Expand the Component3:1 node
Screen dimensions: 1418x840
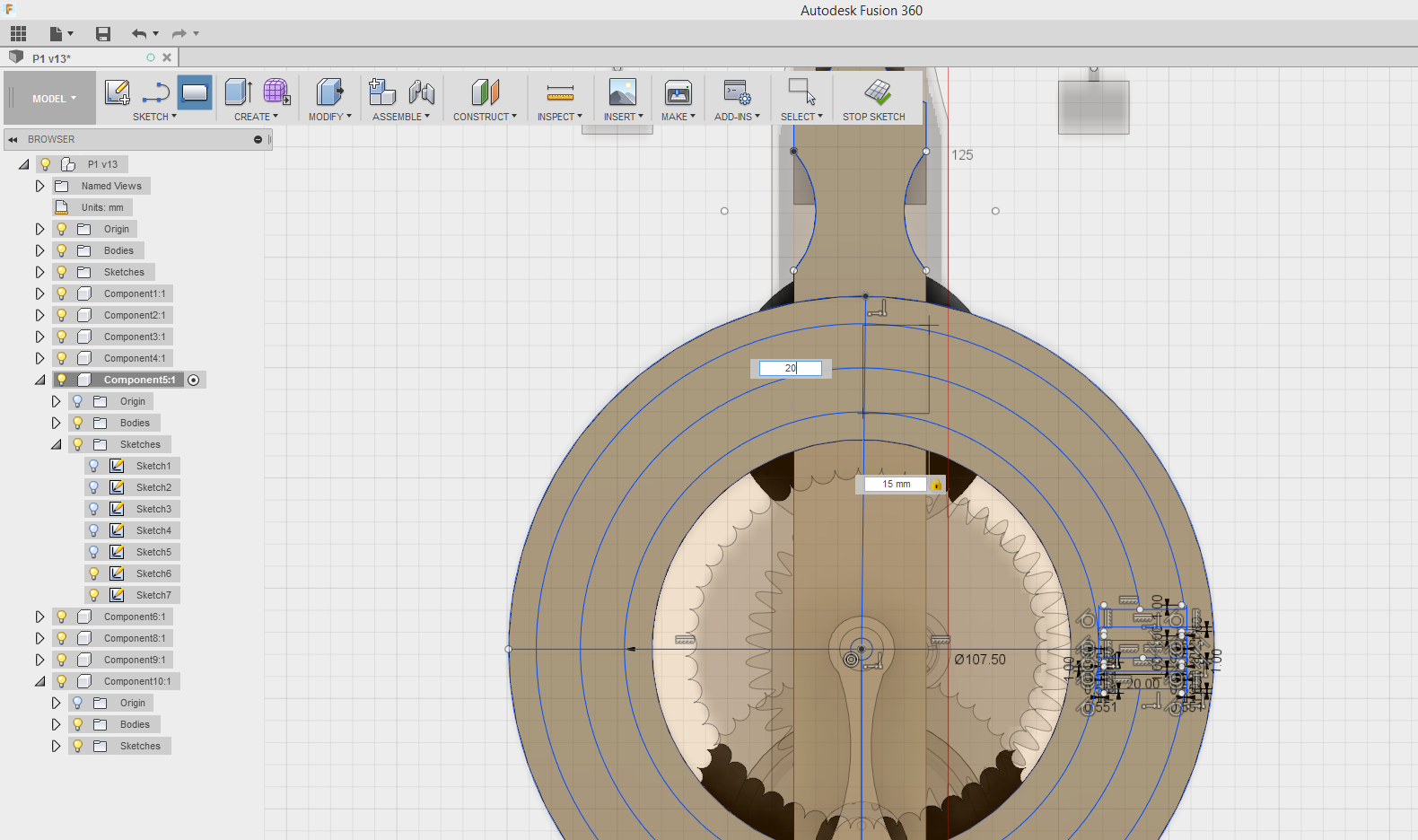pyautogui.click(x=39, y=337)
